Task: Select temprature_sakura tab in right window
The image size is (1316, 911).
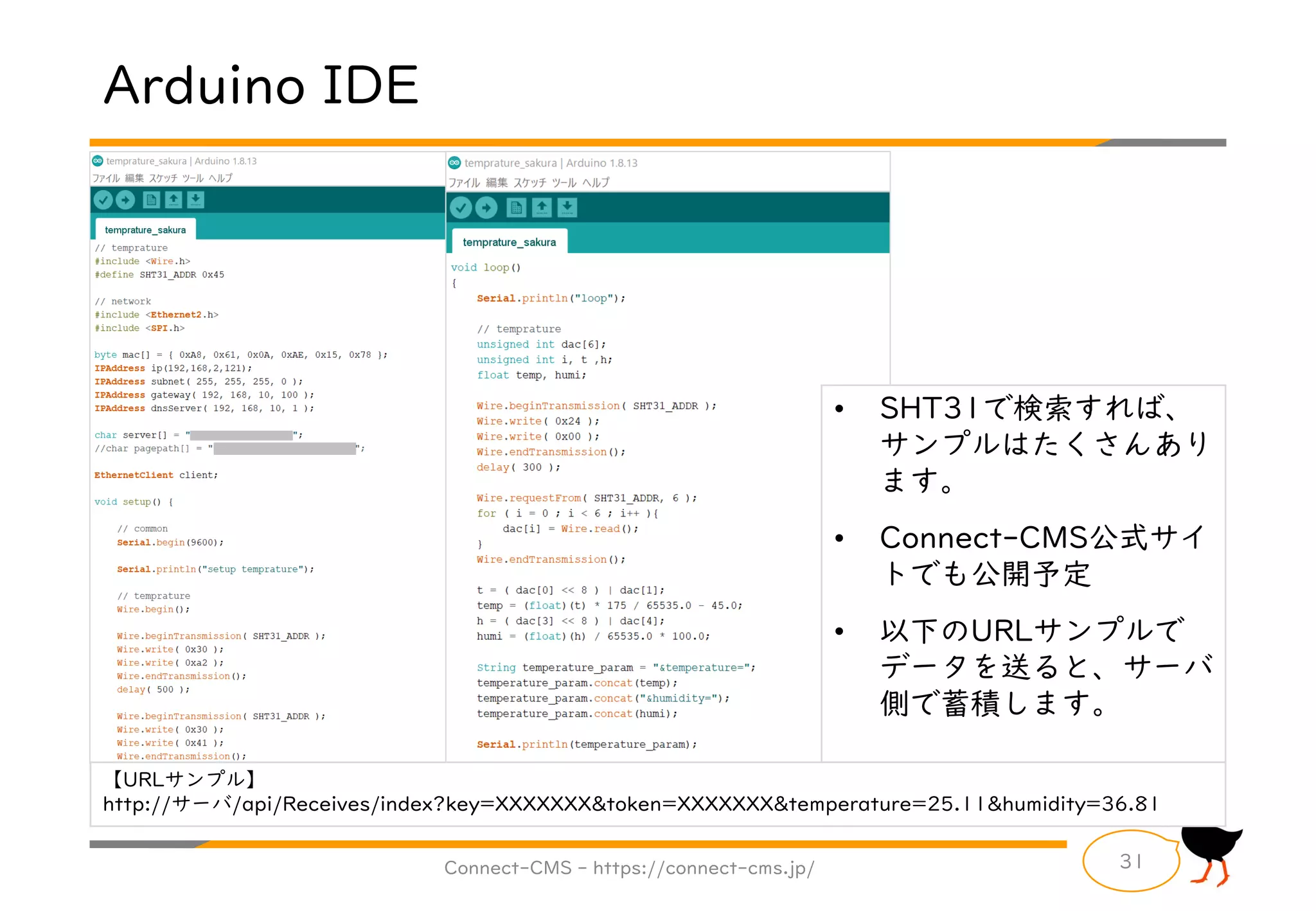Action: pyautogui.click(x=510, y=242)
